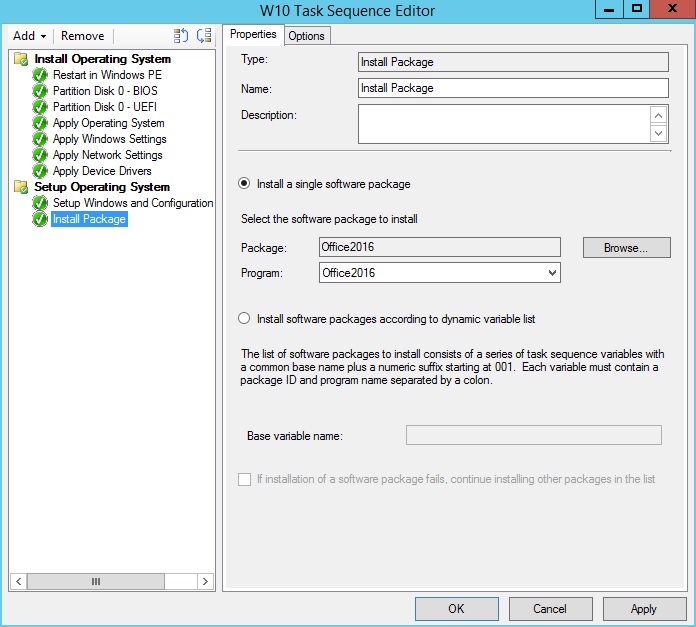Click the move step down icon
The image size is (696, 627).
[x=203, y=36]
